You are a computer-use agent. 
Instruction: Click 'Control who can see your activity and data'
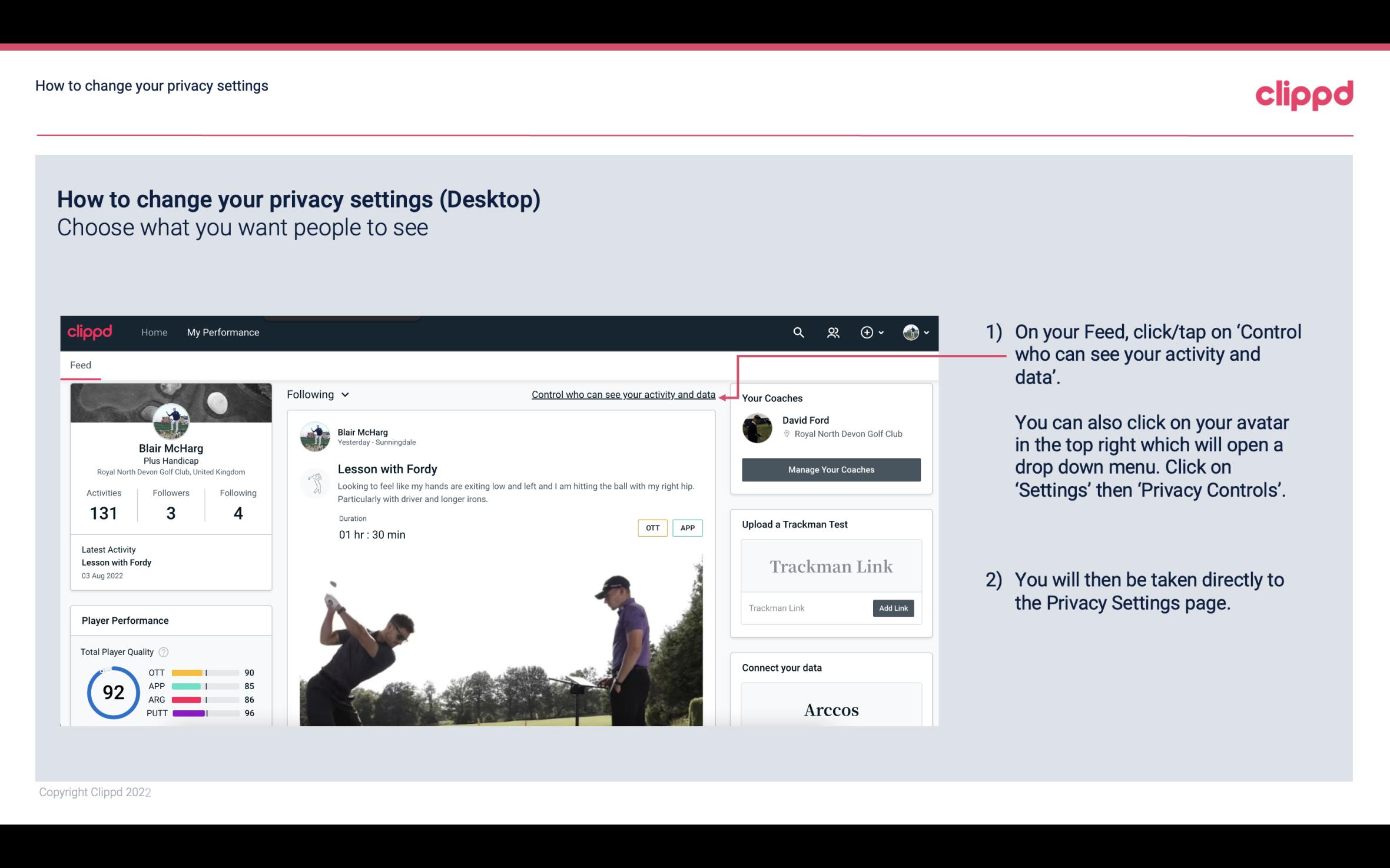click(623, 394)
